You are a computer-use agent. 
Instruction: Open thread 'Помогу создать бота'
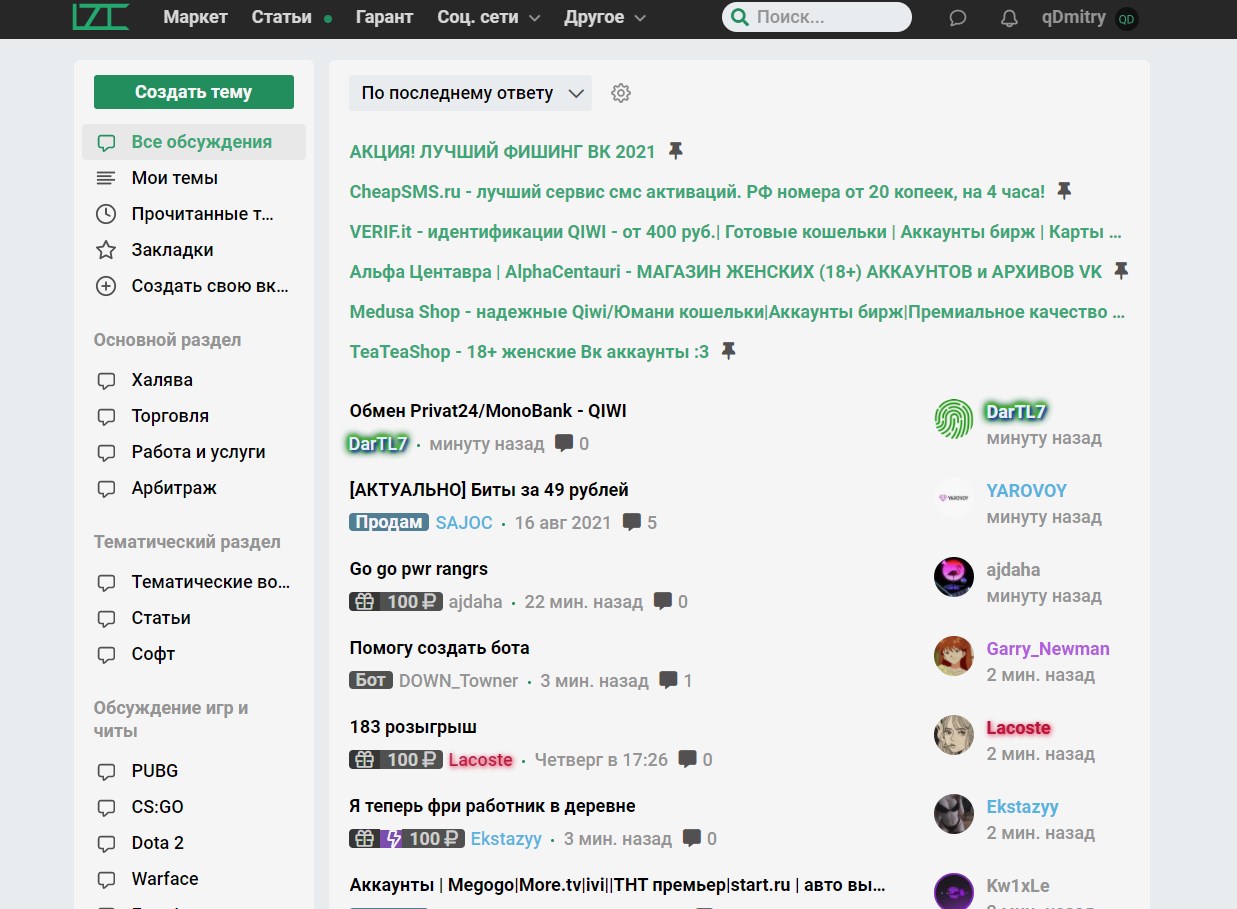439,648
